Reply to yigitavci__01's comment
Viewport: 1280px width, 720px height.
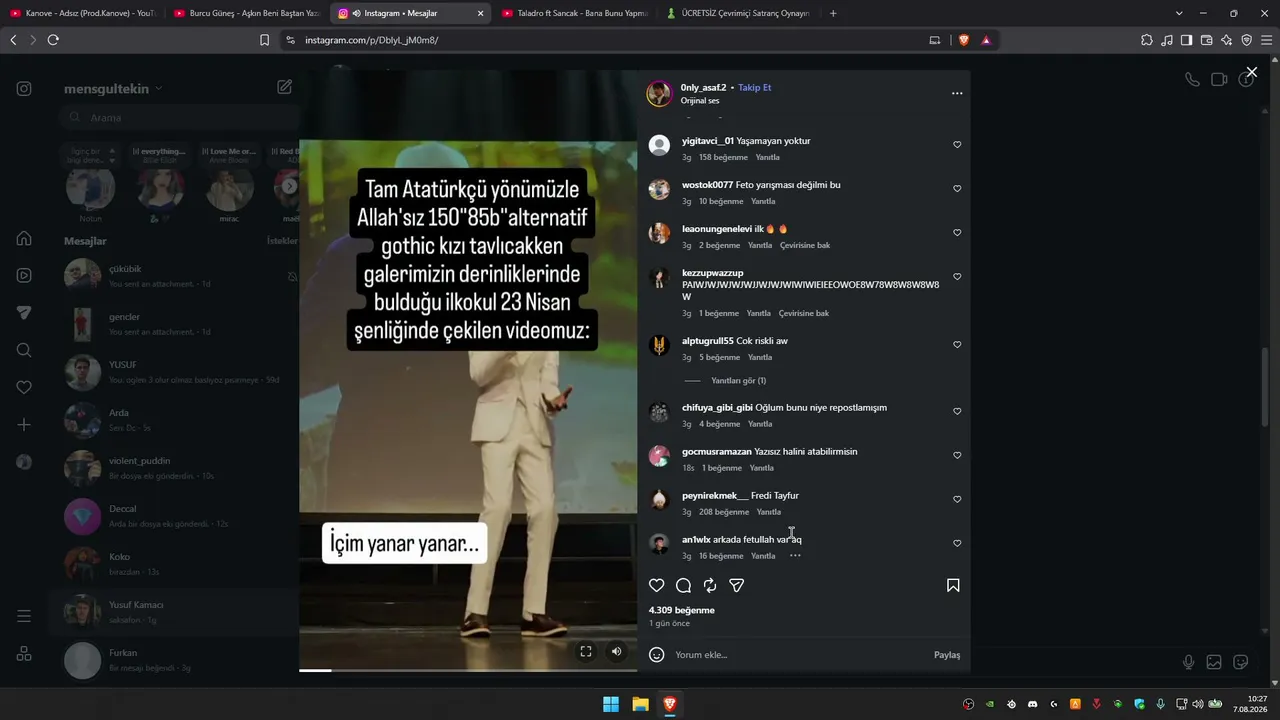[x=767, y=158]
